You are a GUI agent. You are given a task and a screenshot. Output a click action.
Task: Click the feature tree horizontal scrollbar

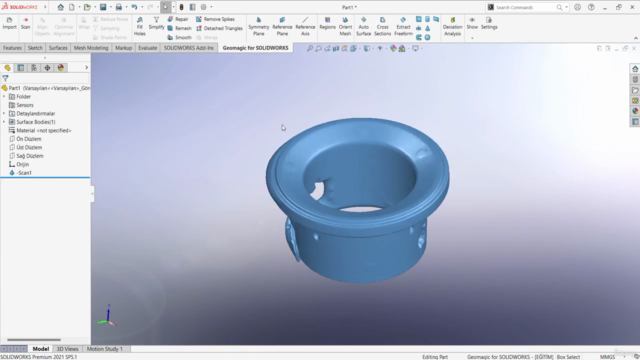(34, 340)
